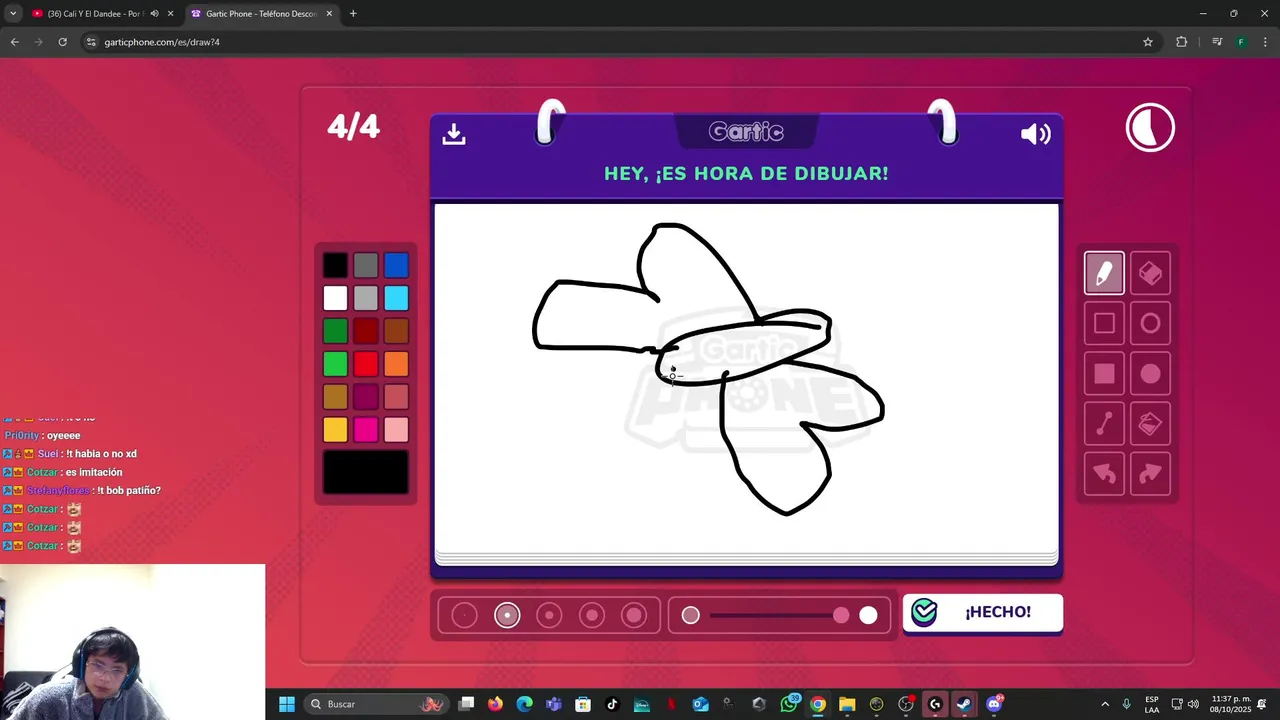Pick the ochre tan color swatch
This screenshot has width=1280, height=720.
[x=335, y=397]
